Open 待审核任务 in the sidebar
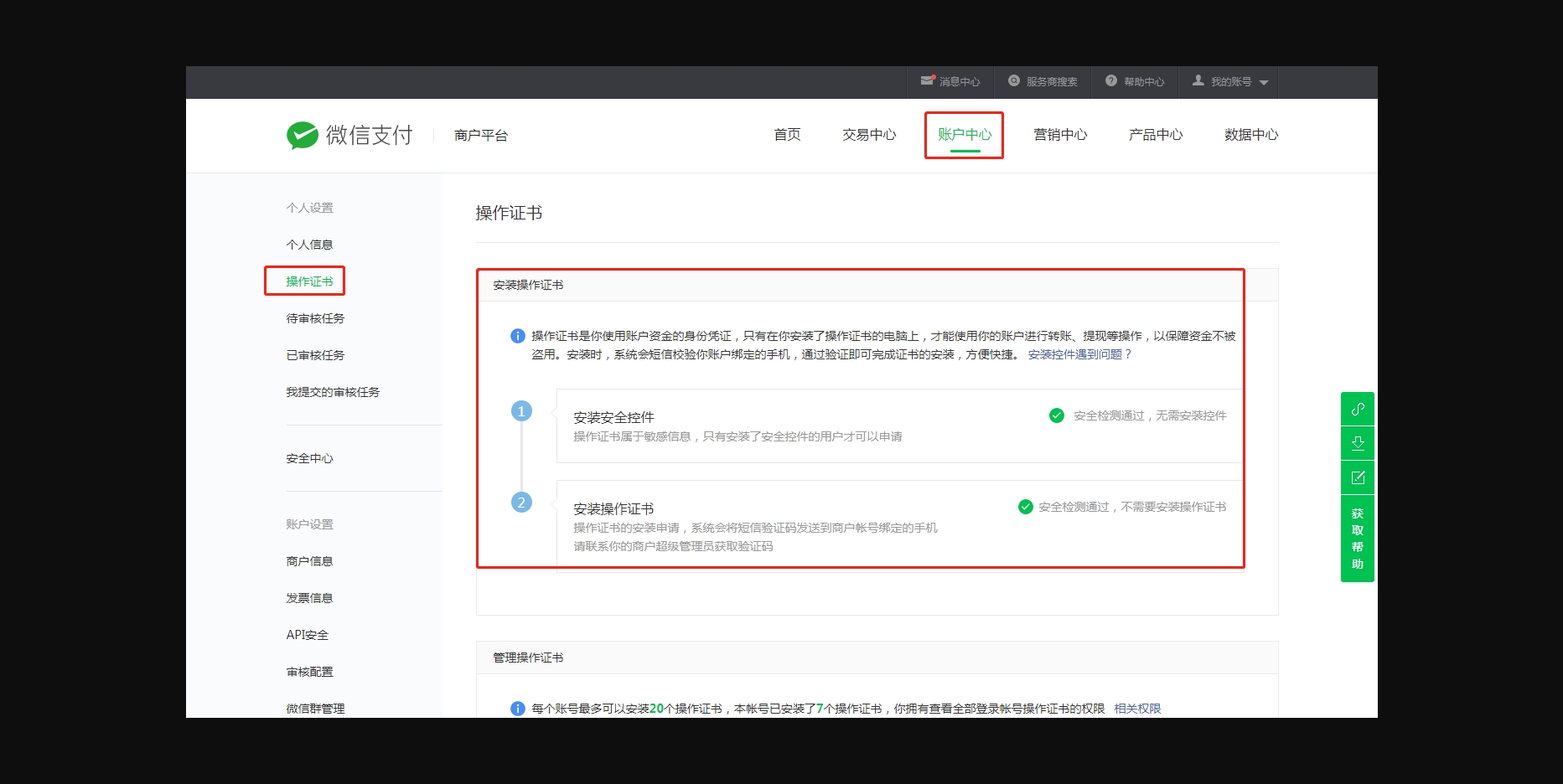This screenshot has height=784, width=1563. pos(315,318)
